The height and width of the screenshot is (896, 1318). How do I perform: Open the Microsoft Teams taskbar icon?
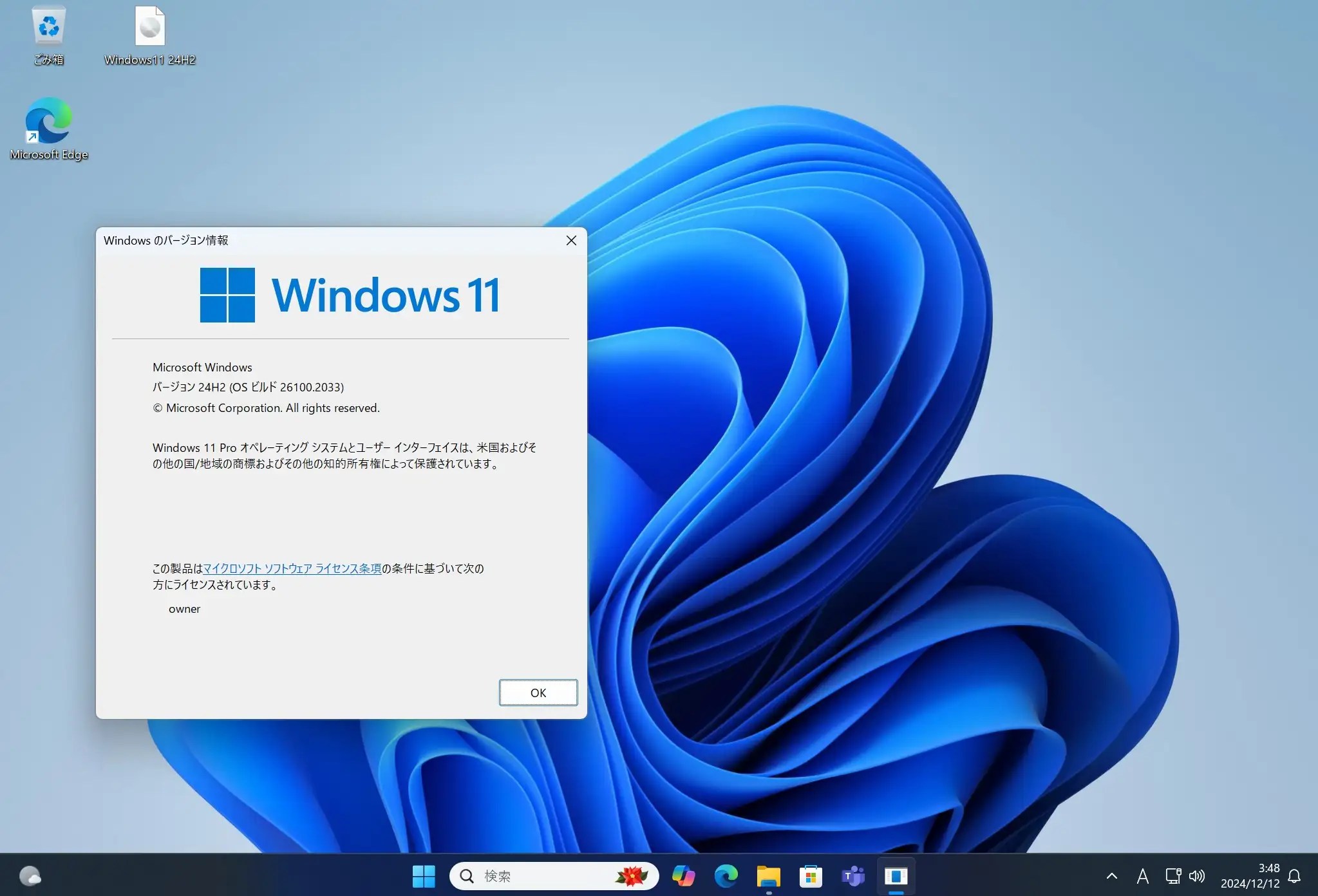(853, 876)
